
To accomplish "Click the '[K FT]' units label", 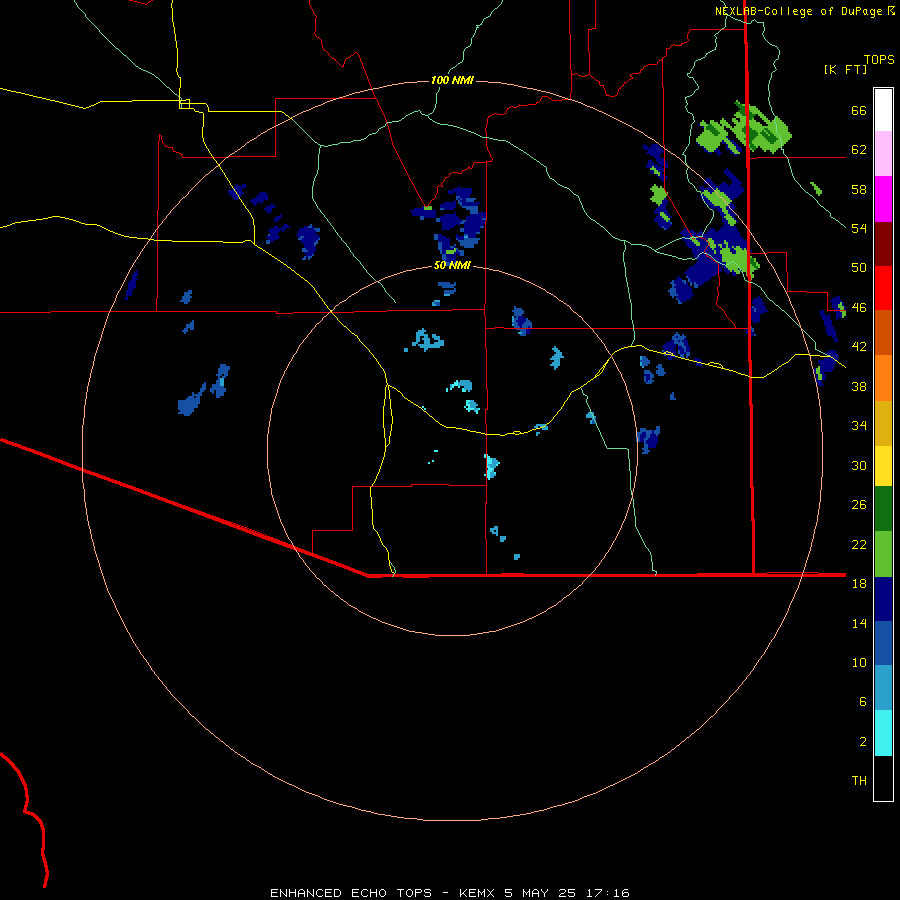I will (845, 70).
